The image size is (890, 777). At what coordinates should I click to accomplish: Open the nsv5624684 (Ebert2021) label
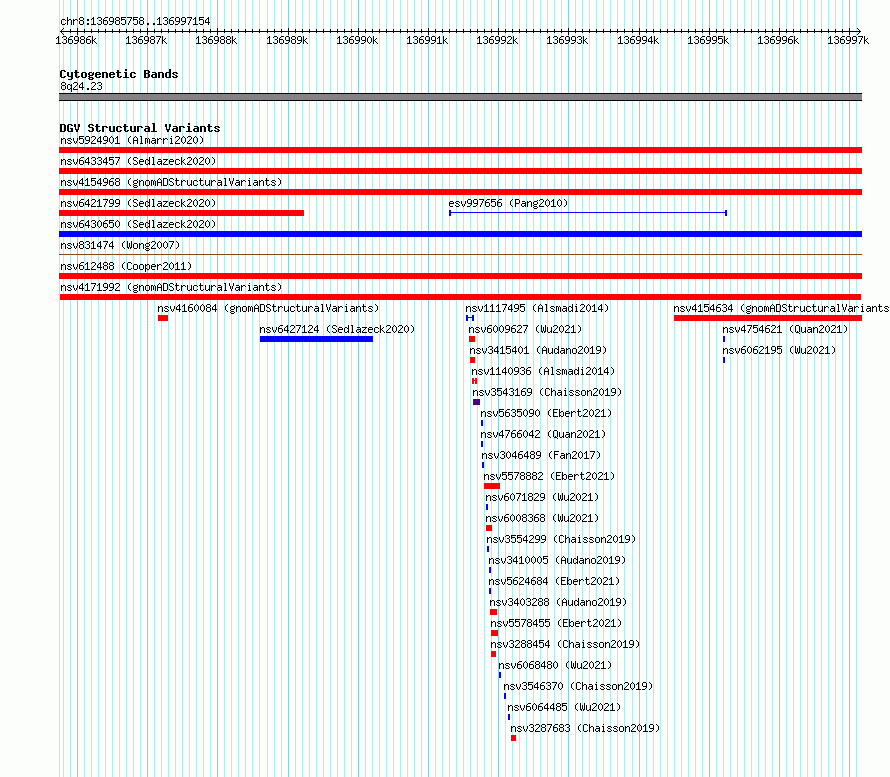tap(554, 581)
